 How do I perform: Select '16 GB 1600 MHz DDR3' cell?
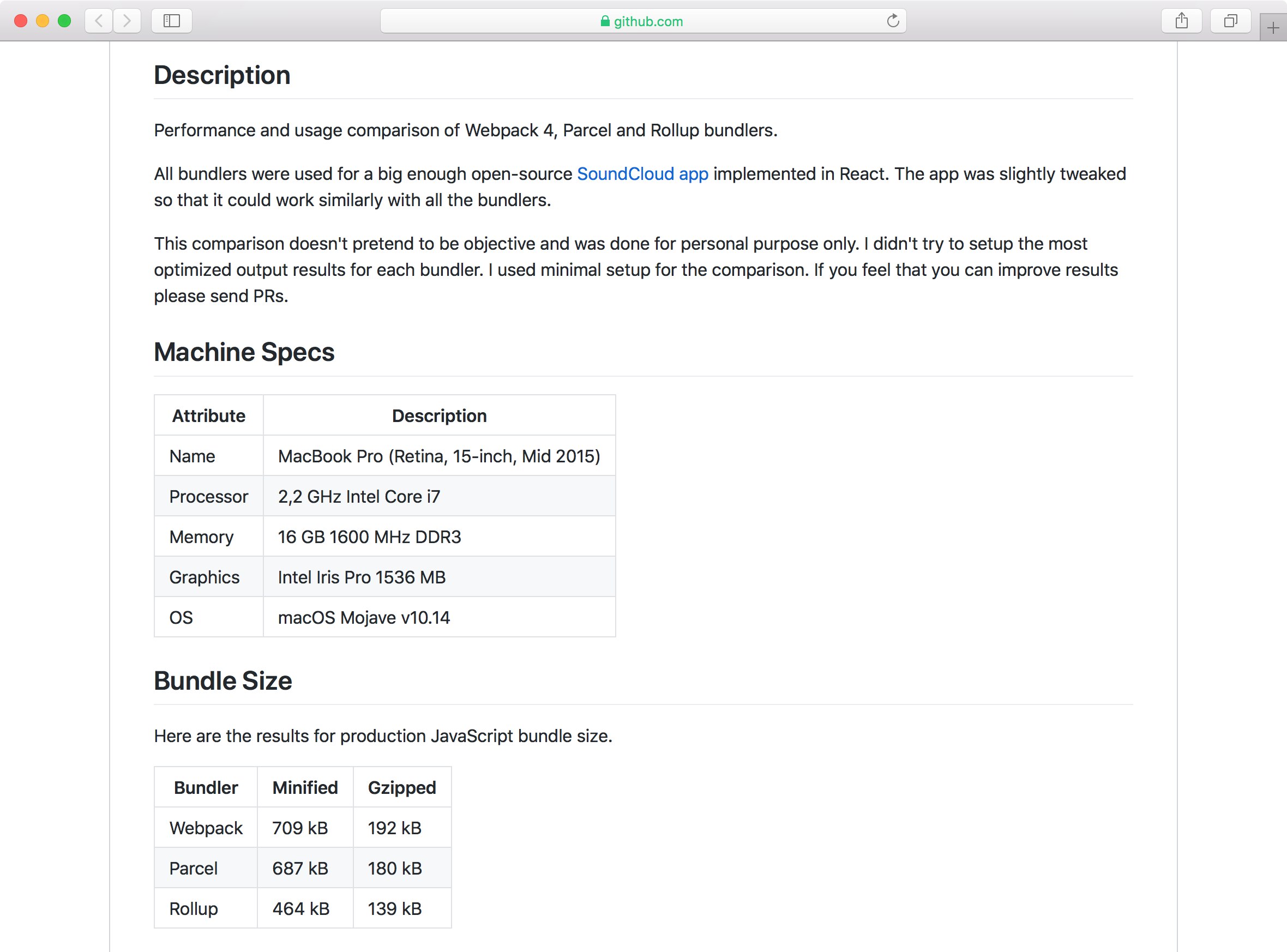[439, 537]
